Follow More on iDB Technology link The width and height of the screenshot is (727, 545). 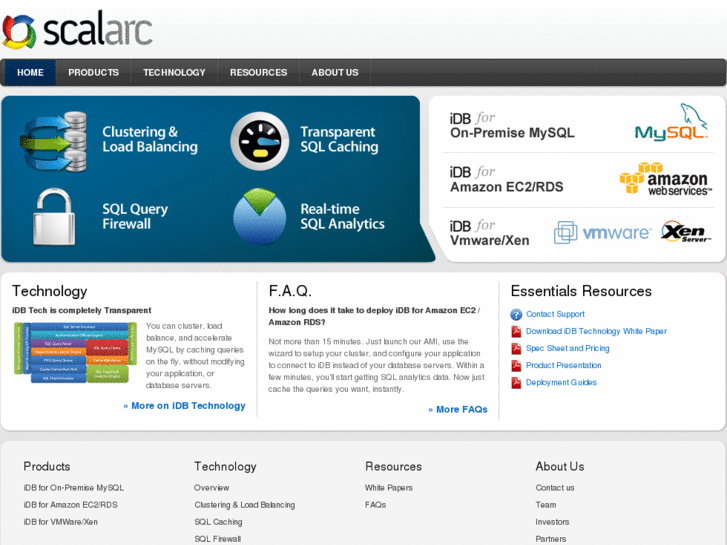pos(185,406)
